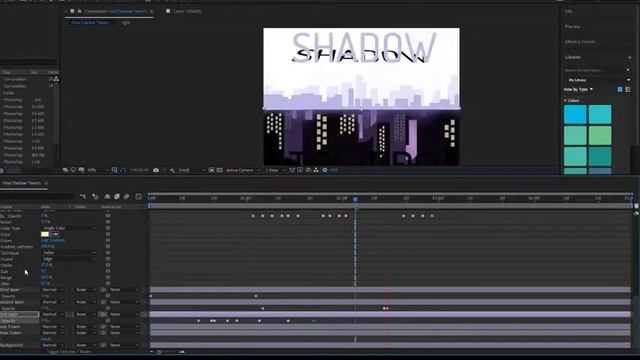Click the current timecode display in viewer
Image resolution: width=640 pixels, height=360 pixels.
click(x=139, y=170)
